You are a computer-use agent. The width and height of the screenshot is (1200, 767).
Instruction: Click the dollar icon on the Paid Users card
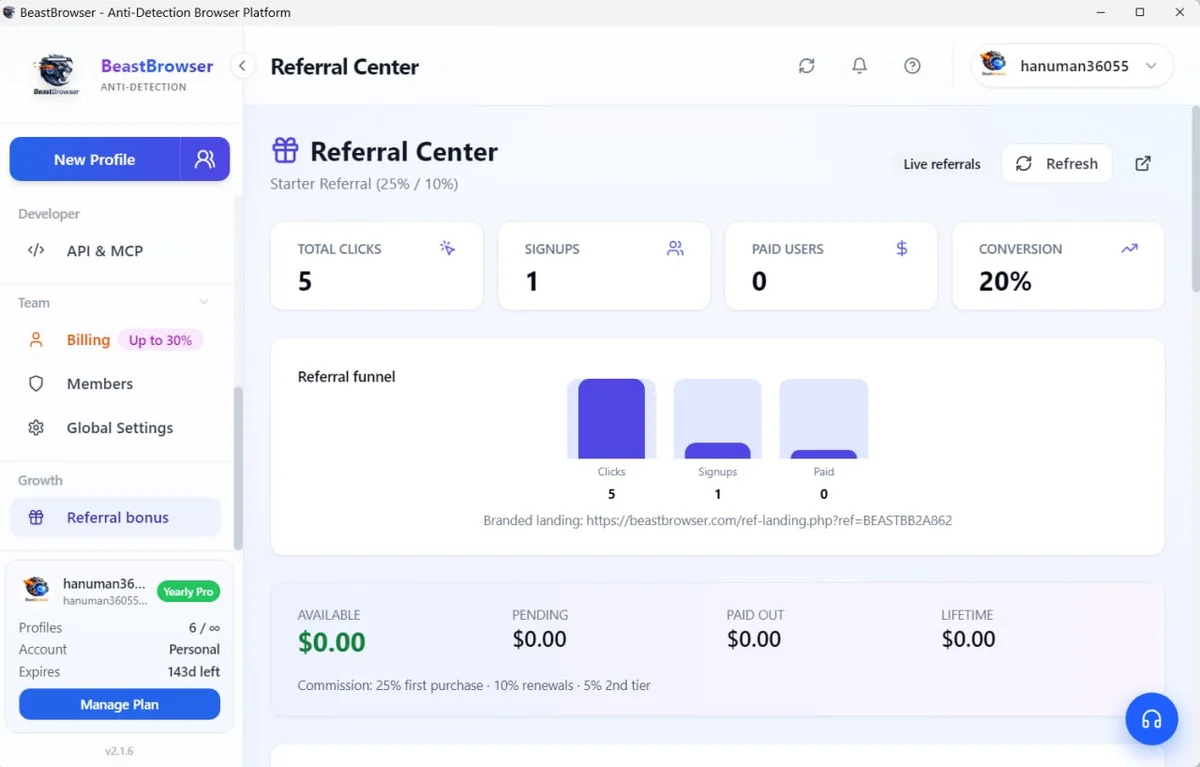click(901, 248)
